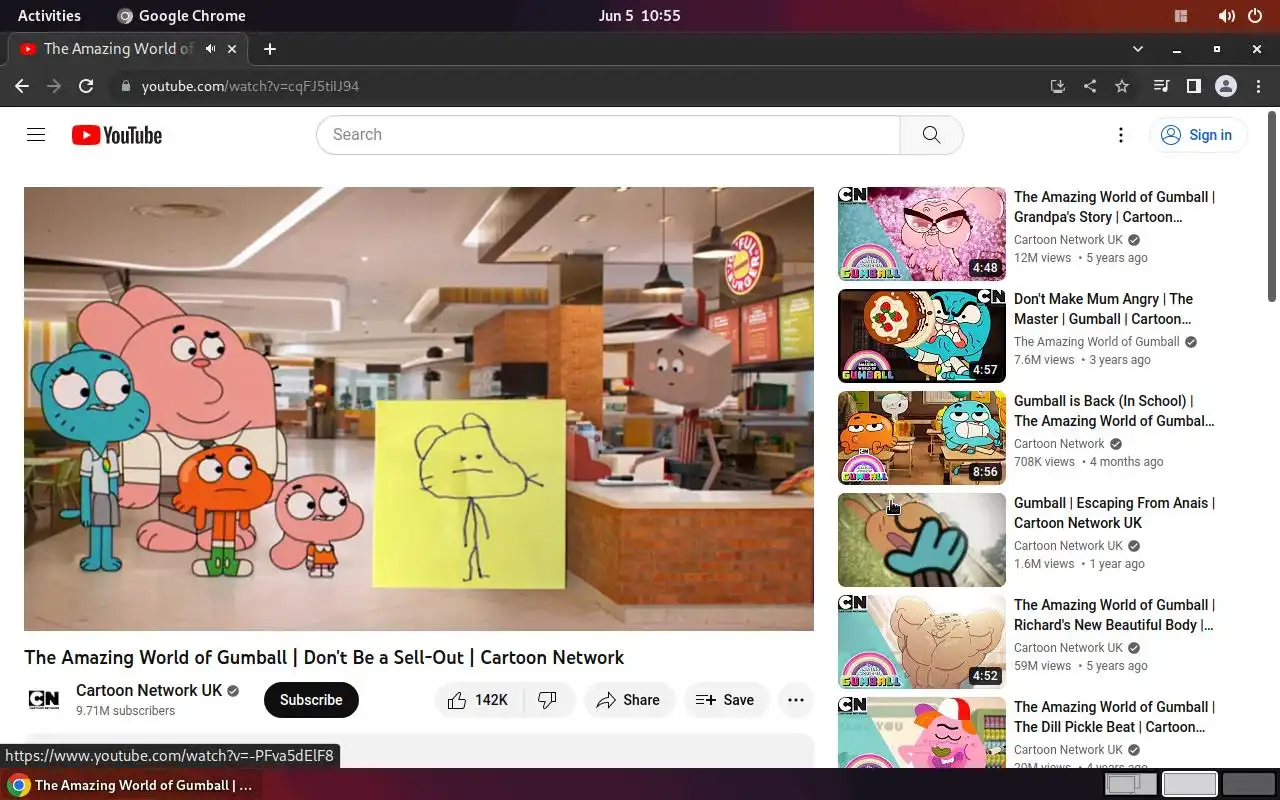Image resolution: width=1280 pixels, height=800 pixels.
Task: Click the install/download page icon in address bar
Action: click(x=1058, y=86)
